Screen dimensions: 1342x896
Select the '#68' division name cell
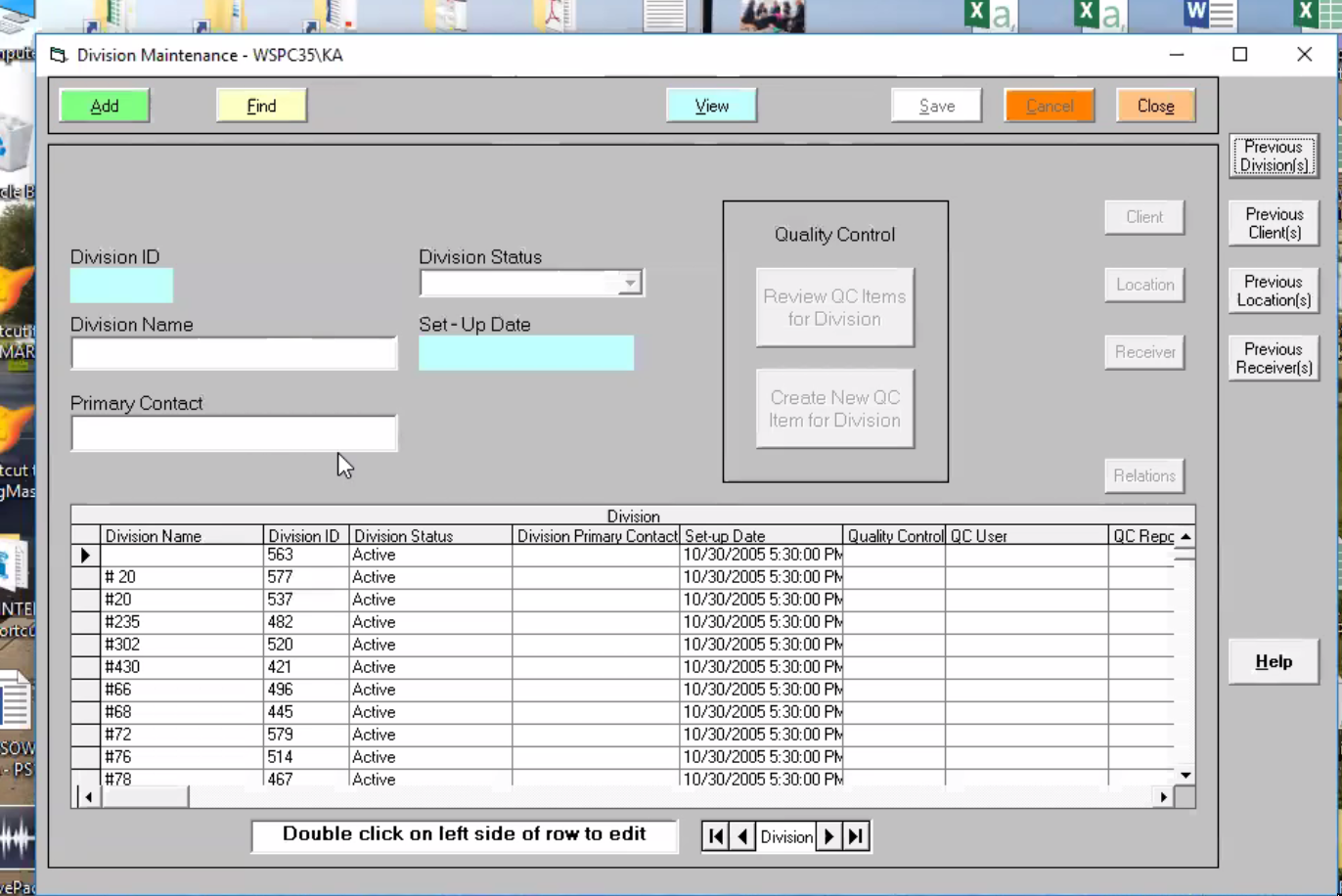pos(182,713)
